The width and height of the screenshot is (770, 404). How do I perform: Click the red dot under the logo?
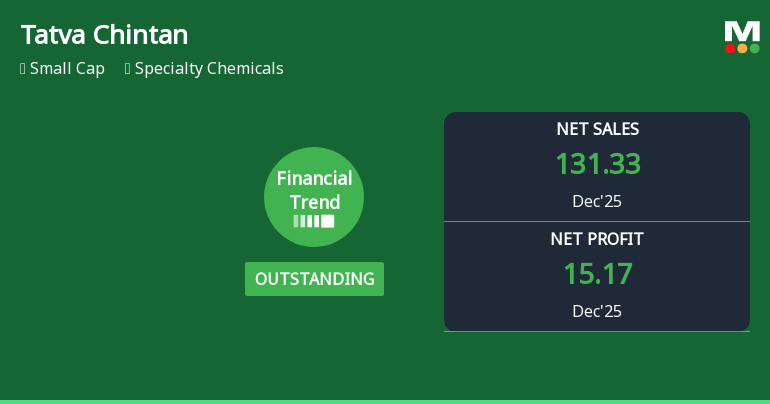[730, 48]
